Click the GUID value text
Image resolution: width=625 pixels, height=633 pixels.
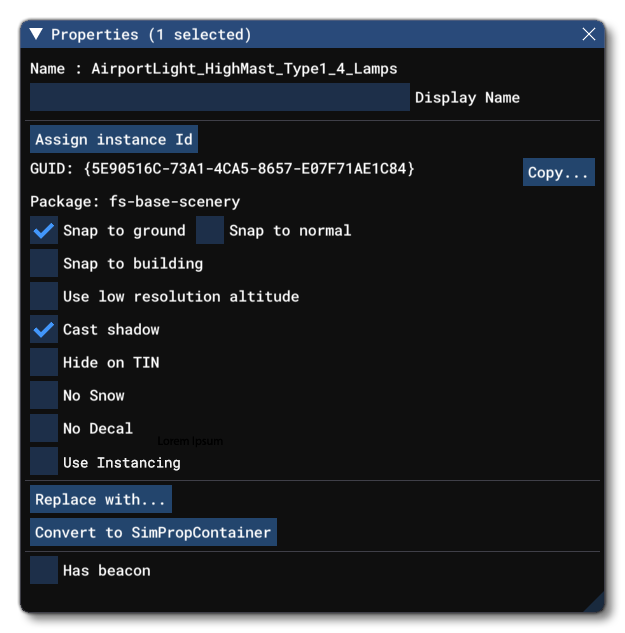coord(249,168)
